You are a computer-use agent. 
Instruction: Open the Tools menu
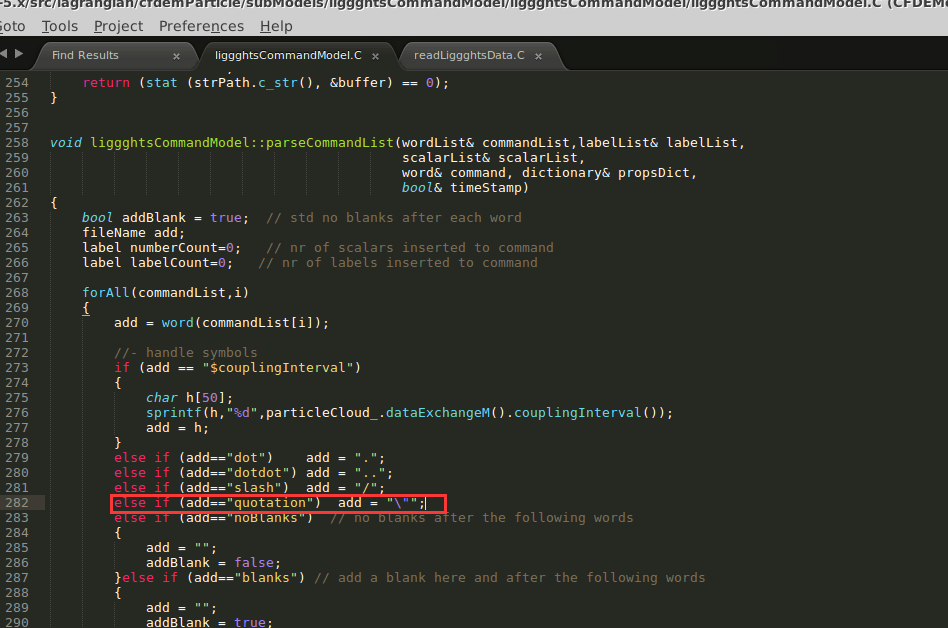pos(60,27)
